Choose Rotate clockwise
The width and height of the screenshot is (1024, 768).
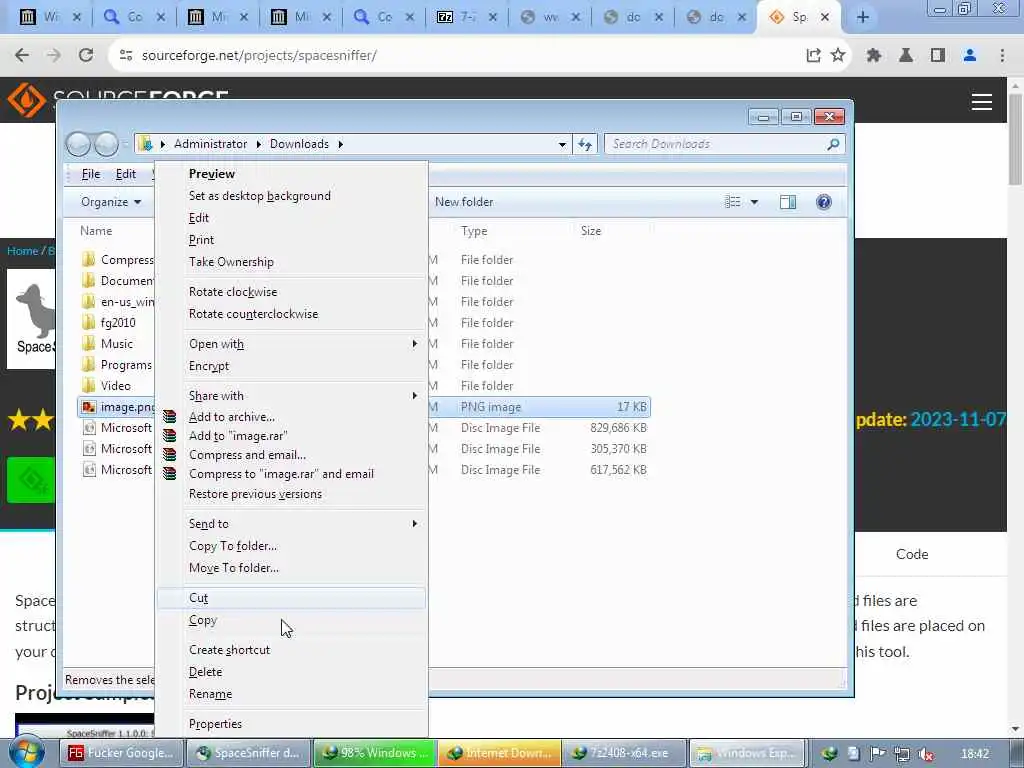(x=291, y=292)
